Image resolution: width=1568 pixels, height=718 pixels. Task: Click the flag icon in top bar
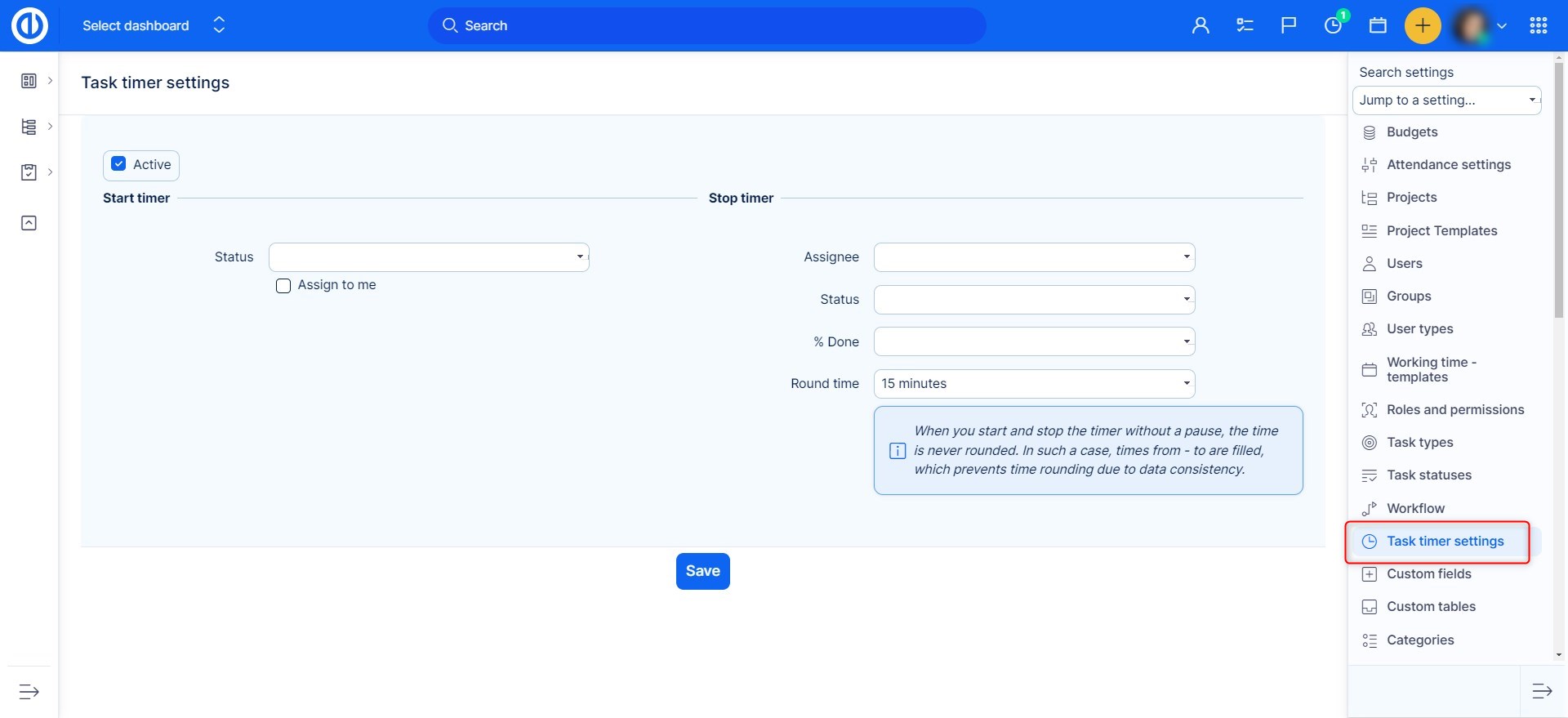pos(1289,25)
